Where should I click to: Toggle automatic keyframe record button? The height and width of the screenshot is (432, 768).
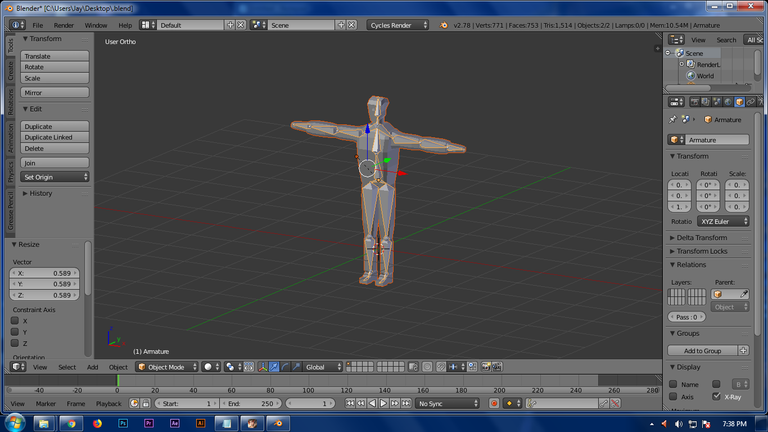click(x=494, y=404)
